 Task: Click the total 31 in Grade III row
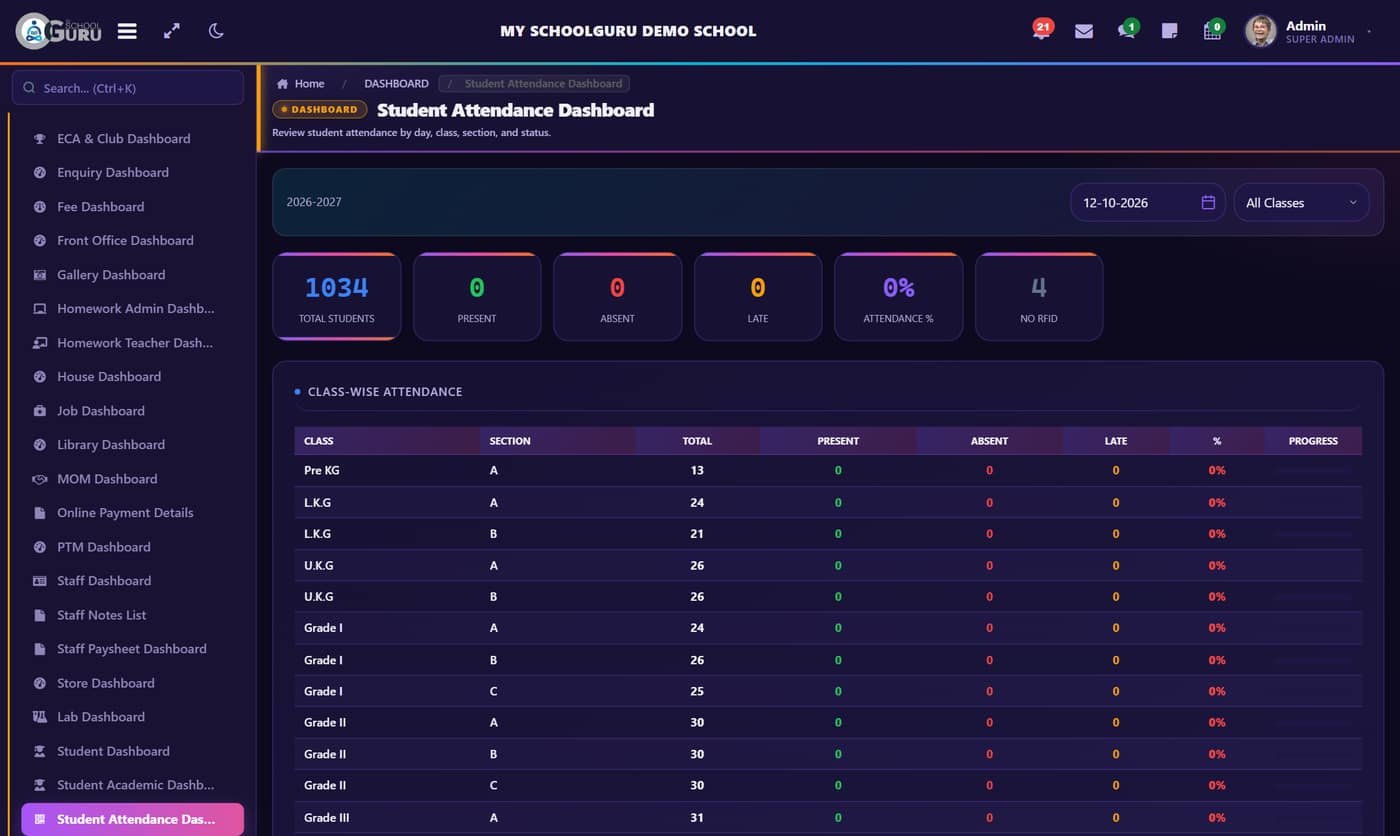pos(697,817)
